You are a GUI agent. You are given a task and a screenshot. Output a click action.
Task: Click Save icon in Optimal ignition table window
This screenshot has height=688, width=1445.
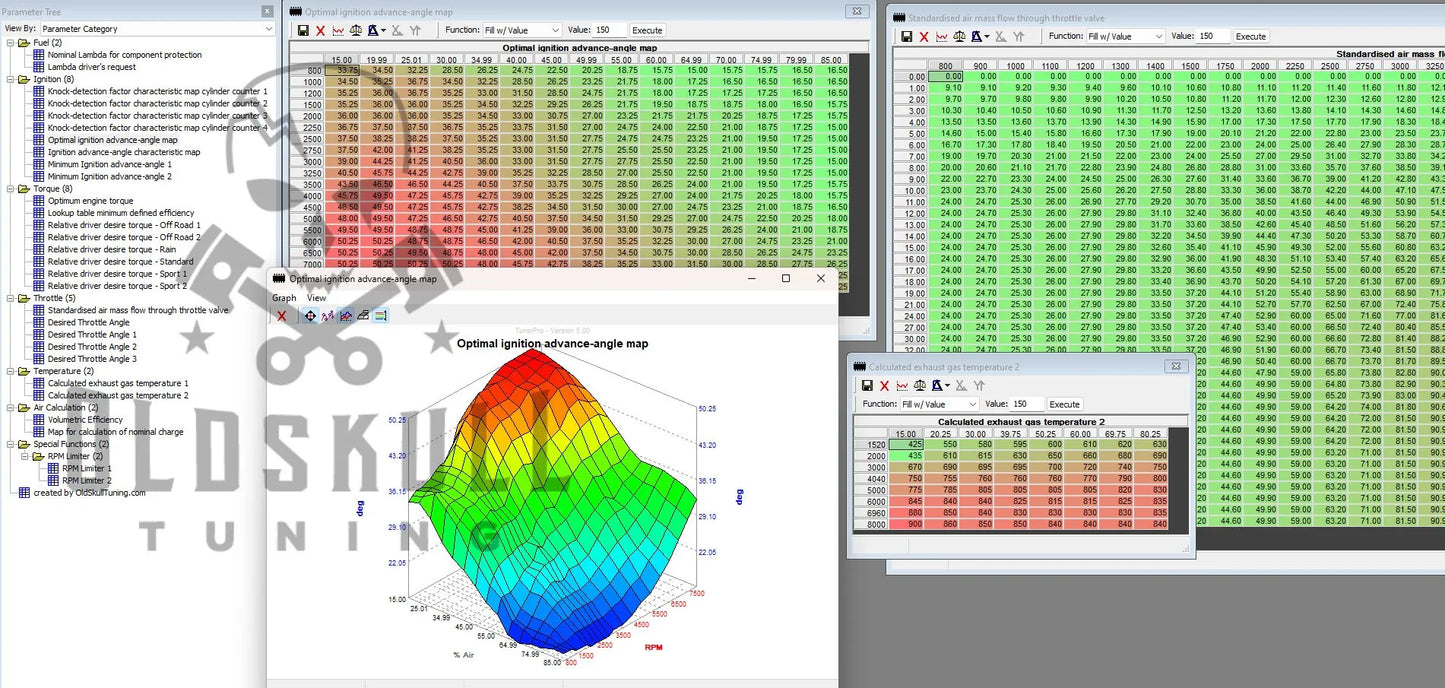[x=303, y=31]
